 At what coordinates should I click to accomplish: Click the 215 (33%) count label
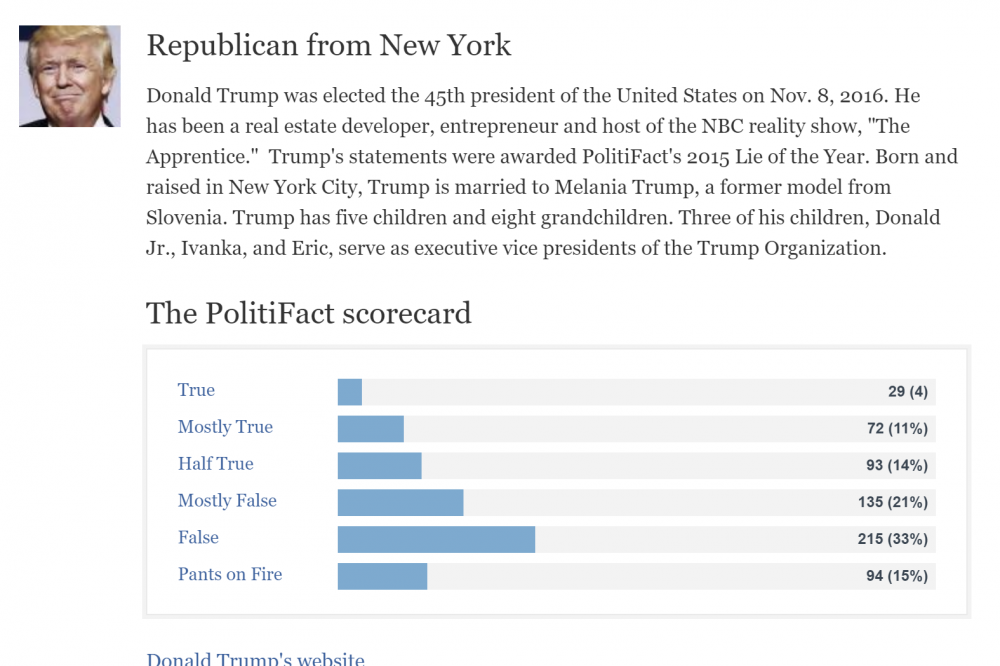[893, 540]
